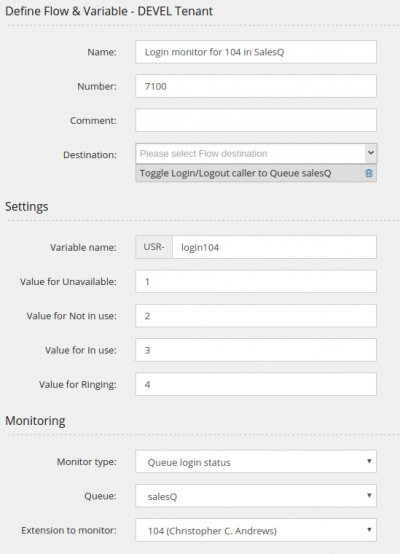Image resolution: width=400 pixels, height=554 pixels.
Task: Click the Value for In use field
Action: 256,350
